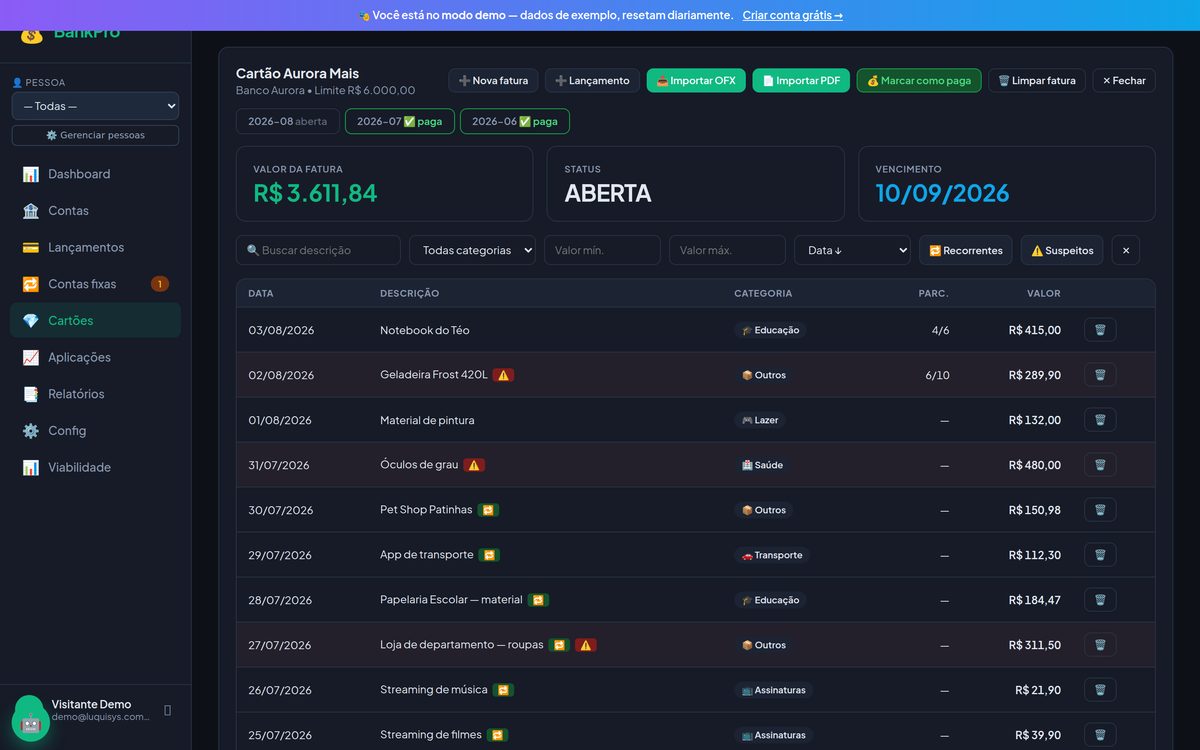
Task: Open Aplicações in the sidebar
Action: point(95,357)
